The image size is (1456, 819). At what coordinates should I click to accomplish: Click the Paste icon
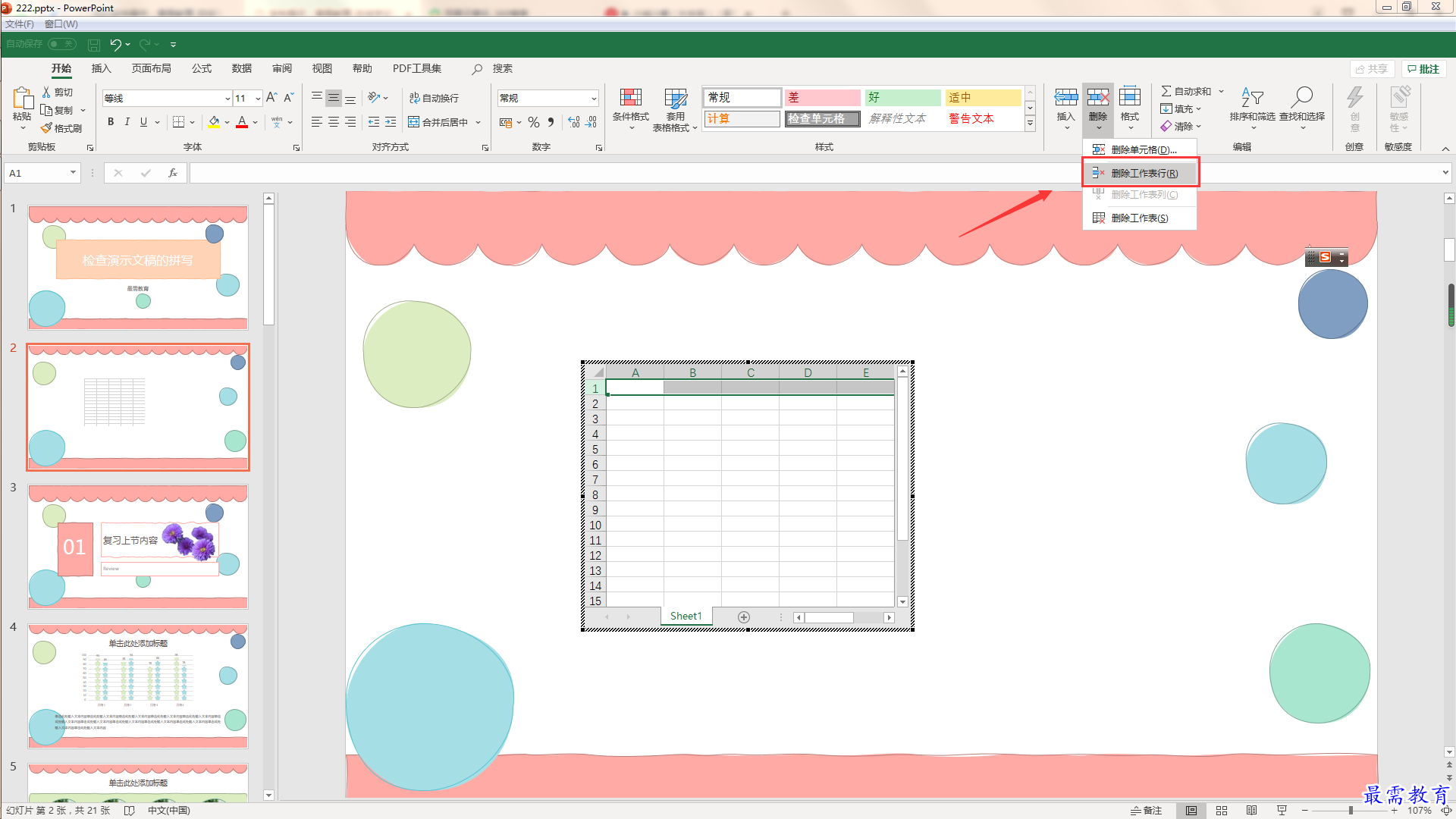[22, 99]
